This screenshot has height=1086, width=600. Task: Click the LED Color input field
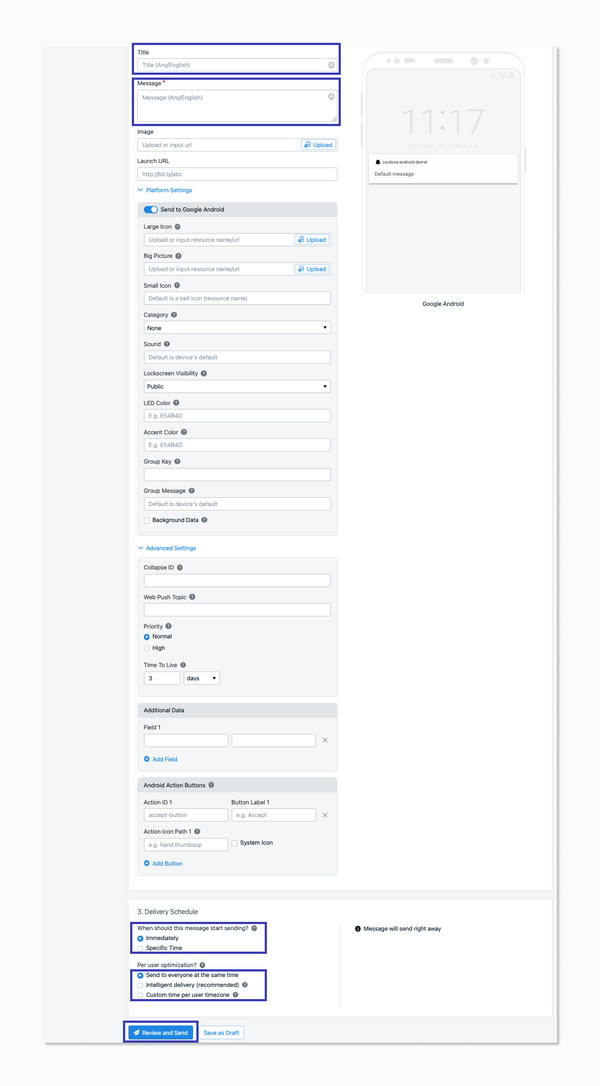pyautogui.click(x=236, y=415)
